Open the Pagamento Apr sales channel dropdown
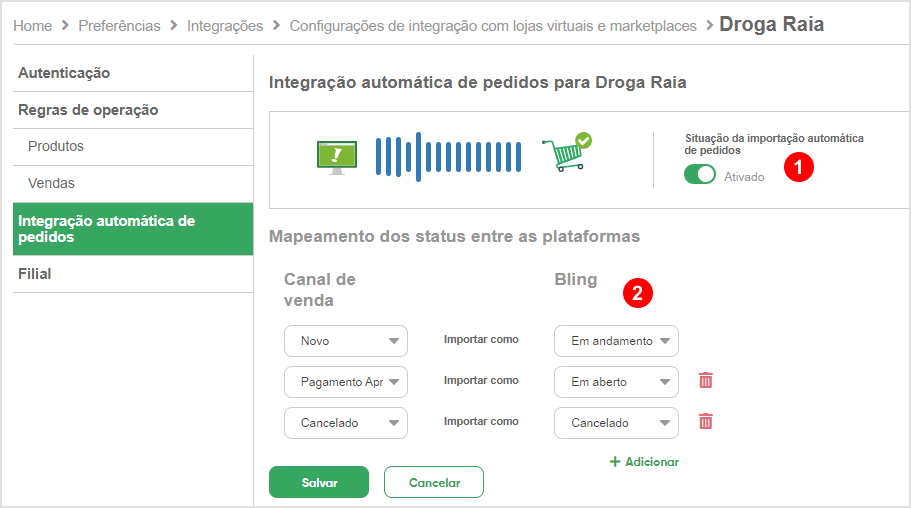The image size is (911, 508). click(x=346, y=382)
